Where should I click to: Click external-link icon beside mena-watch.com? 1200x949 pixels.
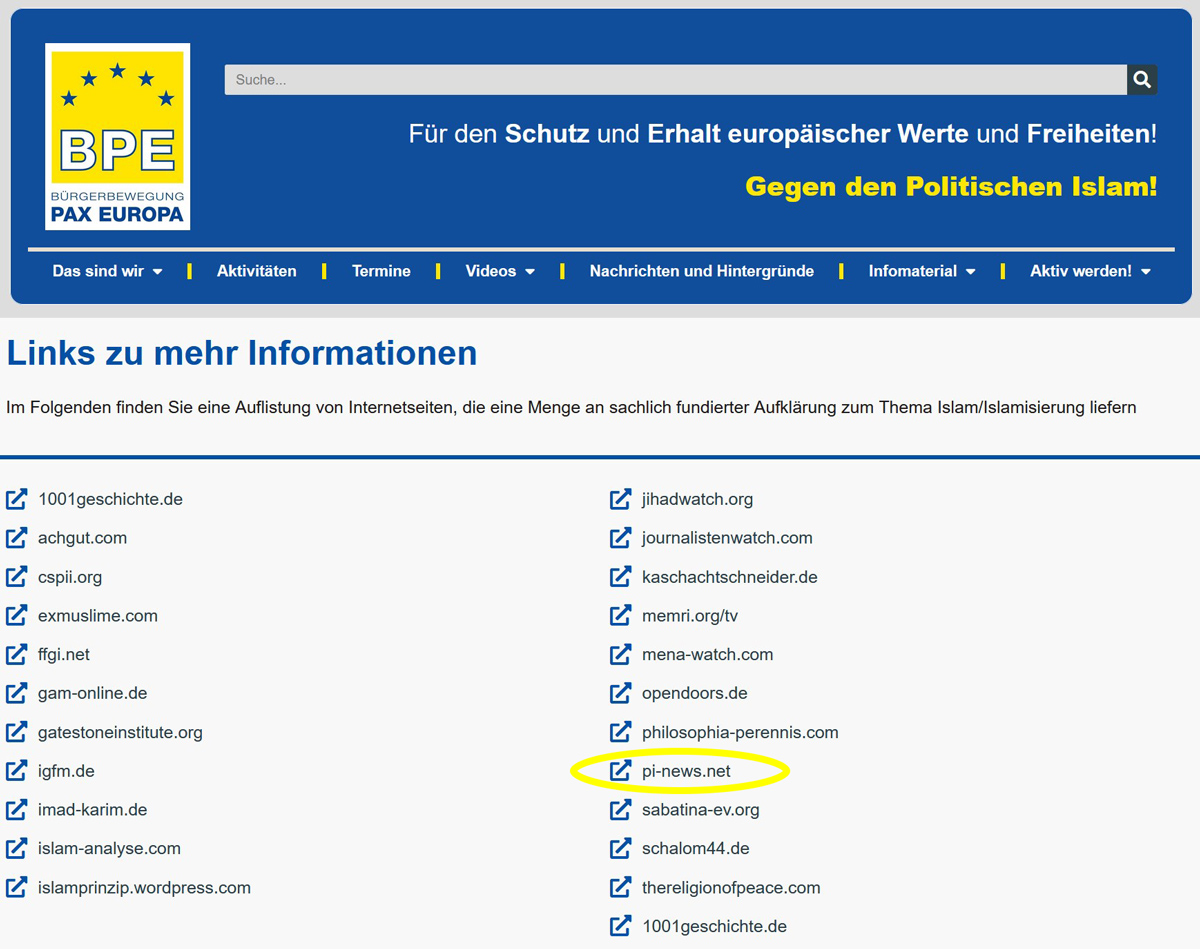point(621,655)
